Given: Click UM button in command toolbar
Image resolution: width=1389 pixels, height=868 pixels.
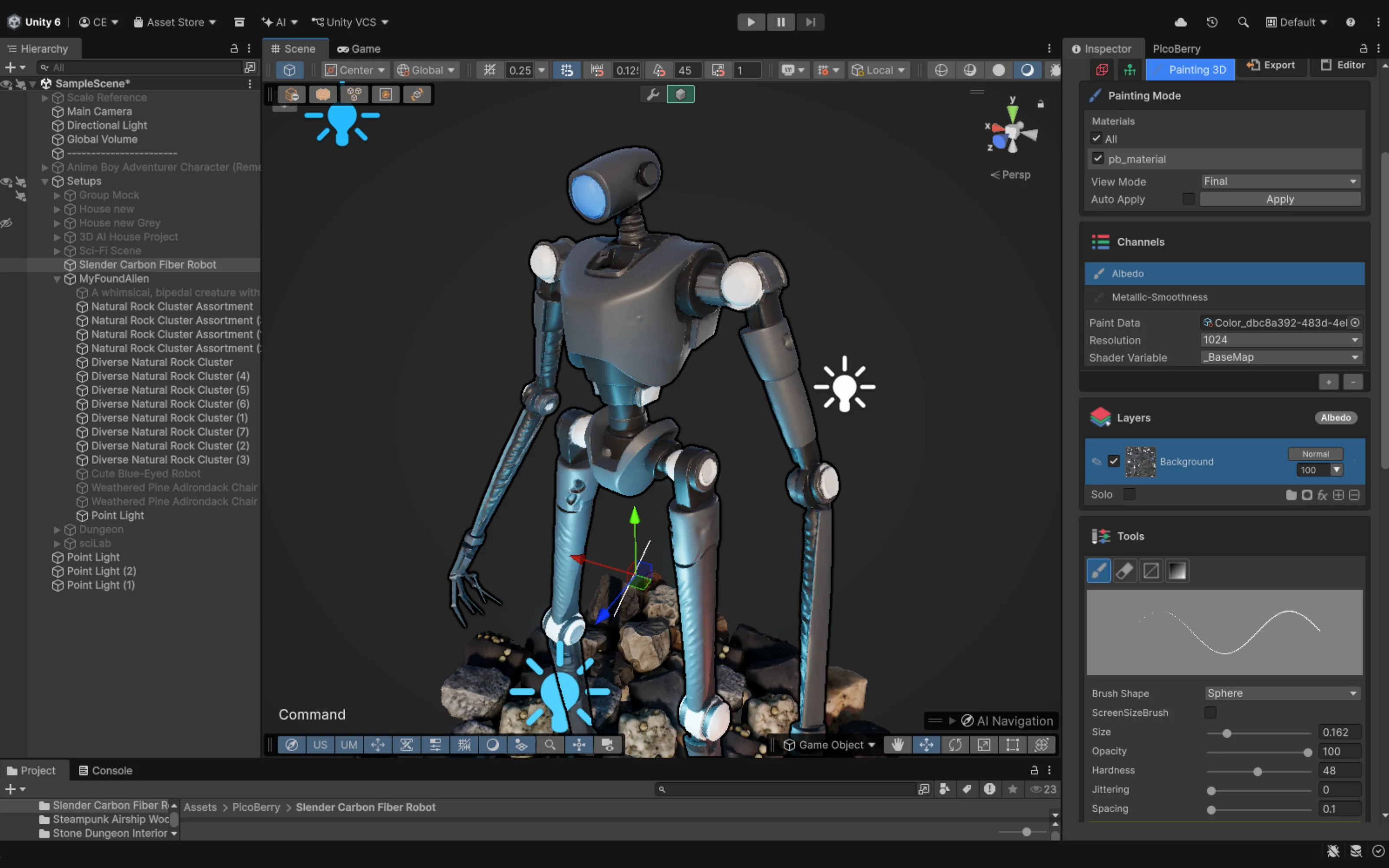Looking at the screenshot, I should 349,745.
